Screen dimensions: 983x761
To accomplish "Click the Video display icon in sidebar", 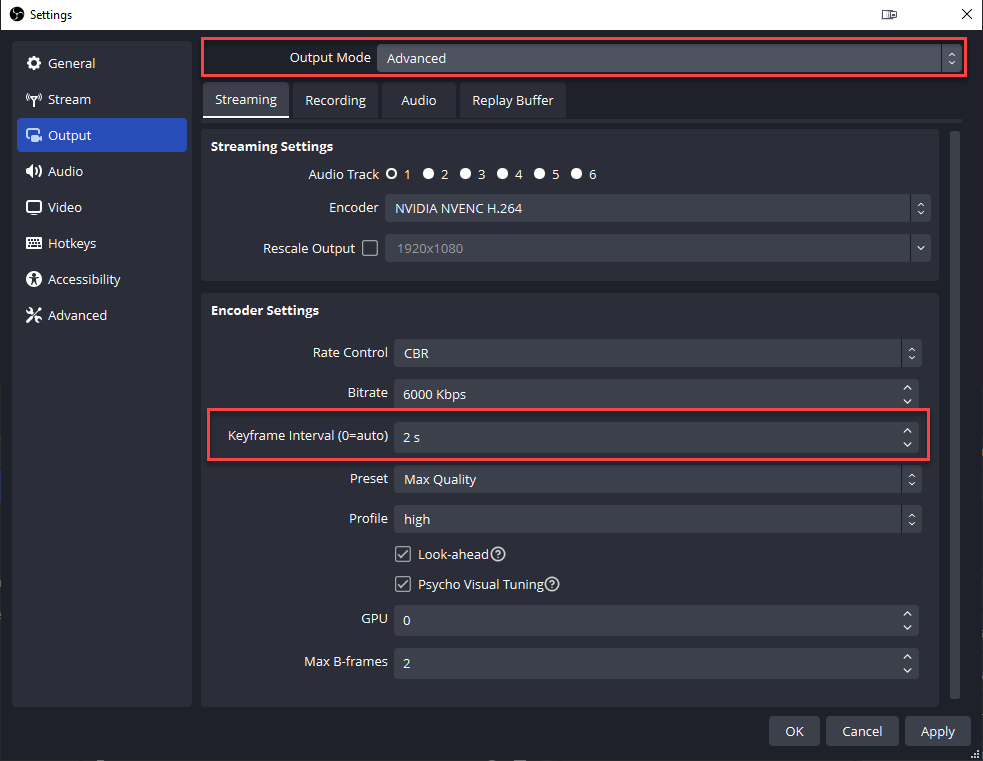I will [x=34, y=207].
